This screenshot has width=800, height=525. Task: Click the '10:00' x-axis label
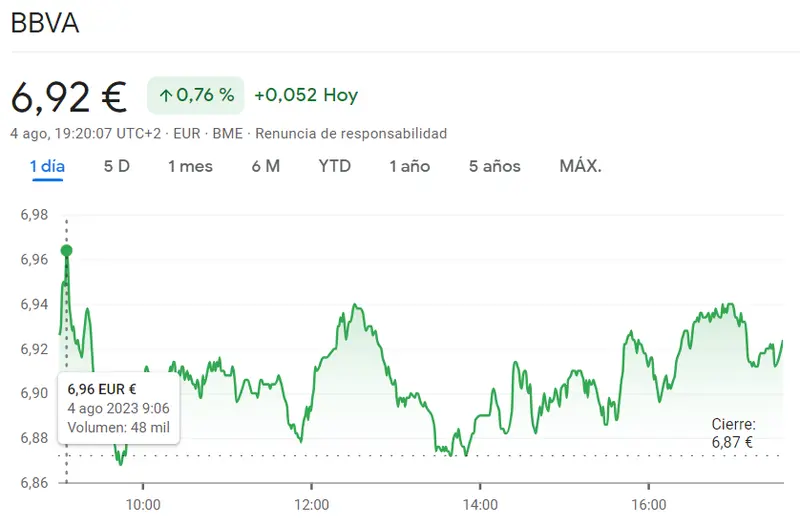point(143,505)
